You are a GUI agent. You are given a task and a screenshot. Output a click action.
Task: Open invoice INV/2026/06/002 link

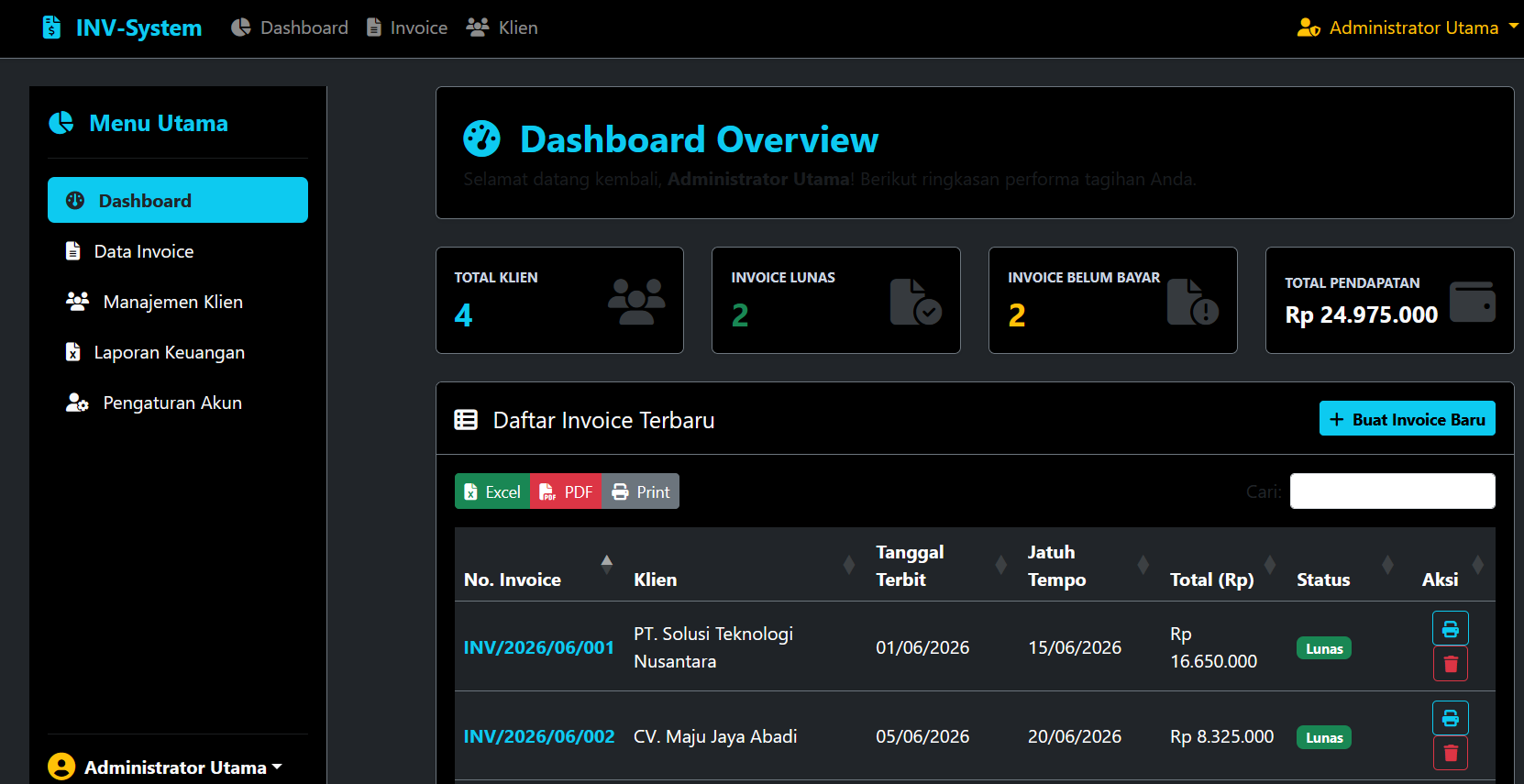coord(539,736)
